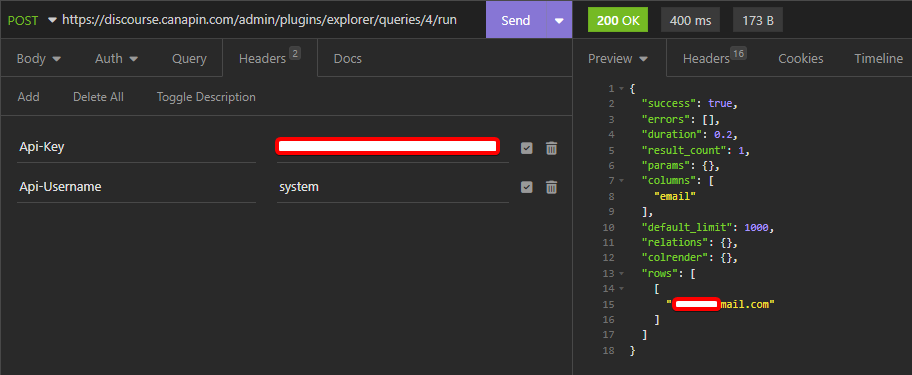Click the 200 OK status badge
This screenshot has width=912, height=375.
tap(618, 20)
